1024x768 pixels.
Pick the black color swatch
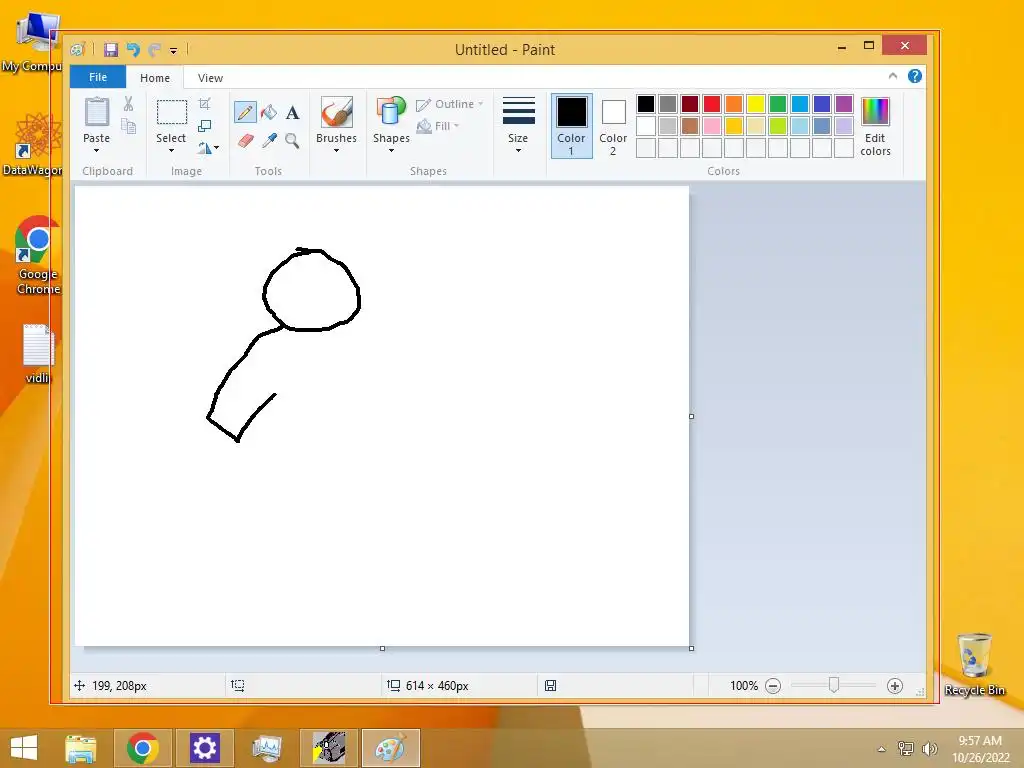point(646,104)
